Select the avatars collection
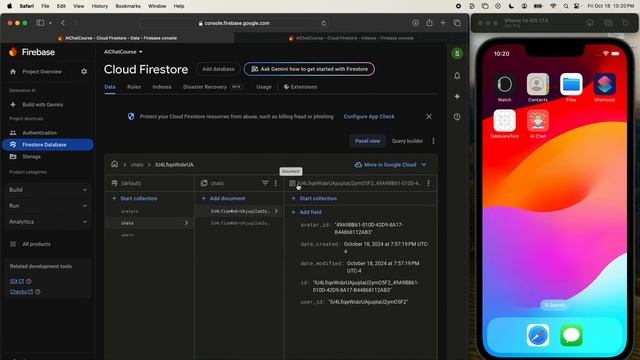The height and width of the screenshot is (360, 640). (x=130, y=211)
